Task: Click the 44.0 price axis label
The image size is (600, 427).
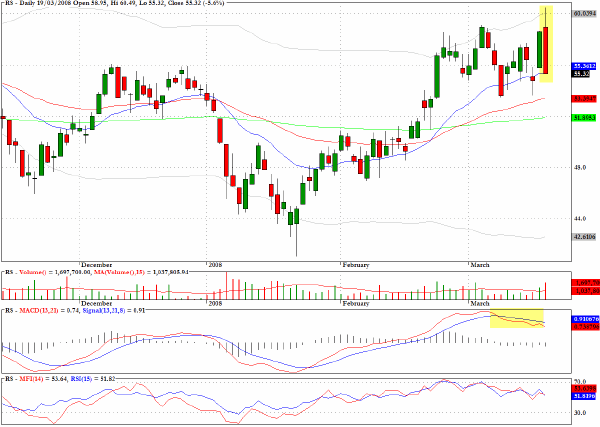Action: [579, 218]
